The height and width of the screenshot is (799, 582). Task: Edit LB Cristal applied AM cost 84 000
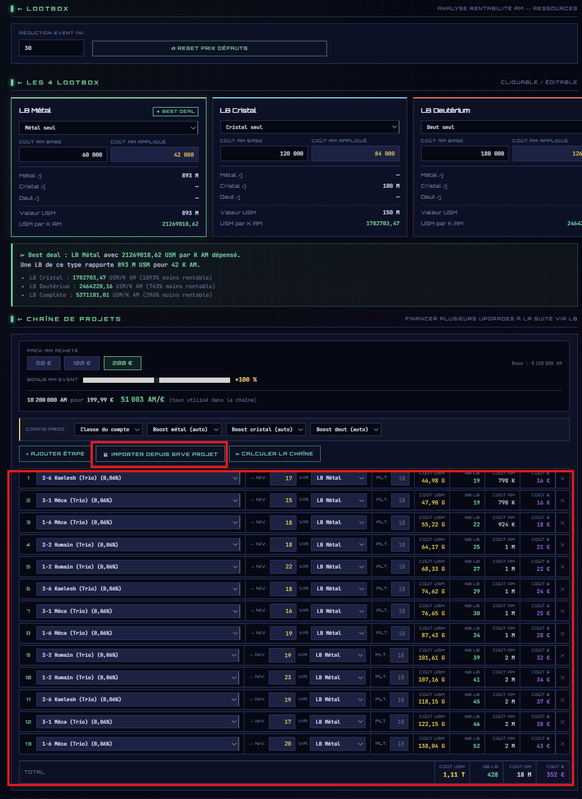(356, 153)
